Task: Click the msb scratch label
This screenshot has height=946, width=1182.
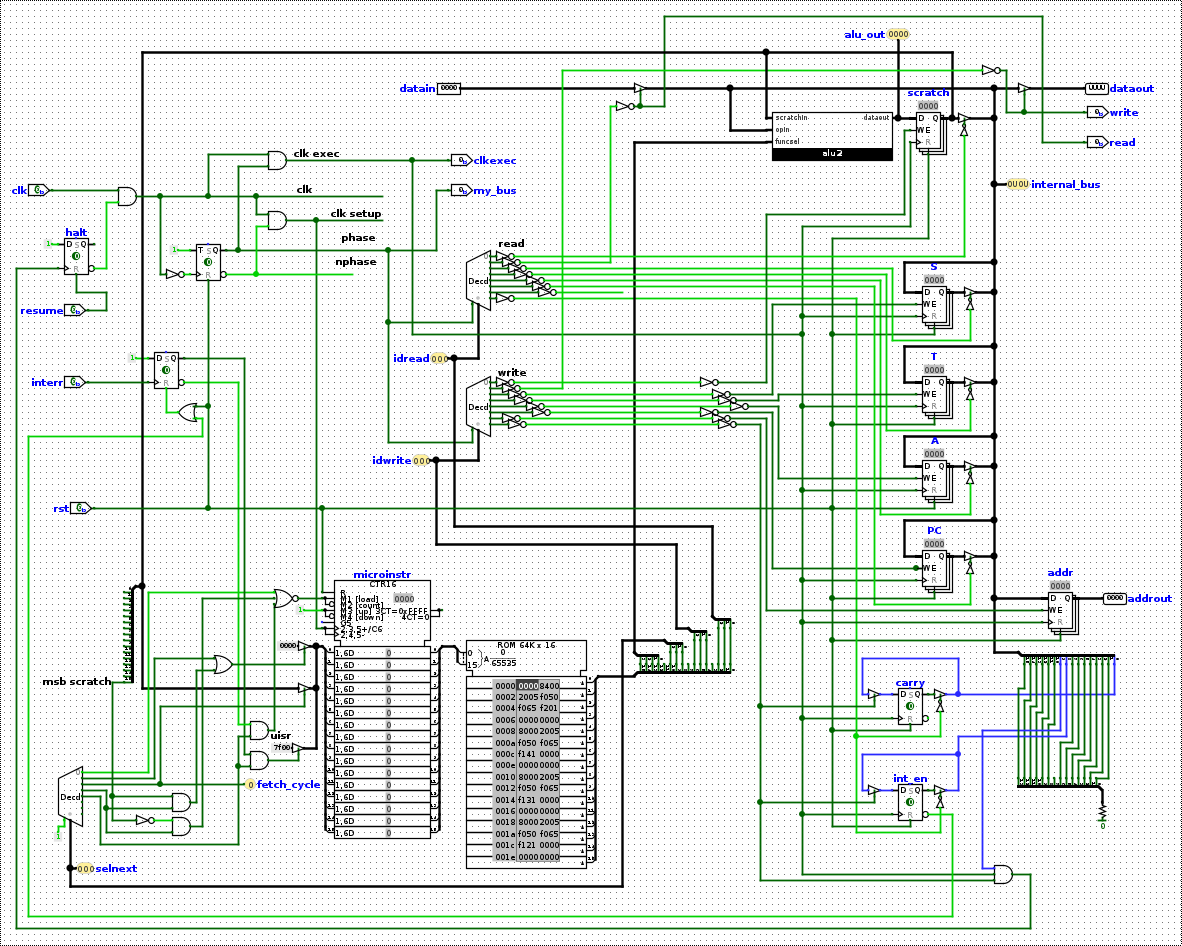Action: [77, 681]
